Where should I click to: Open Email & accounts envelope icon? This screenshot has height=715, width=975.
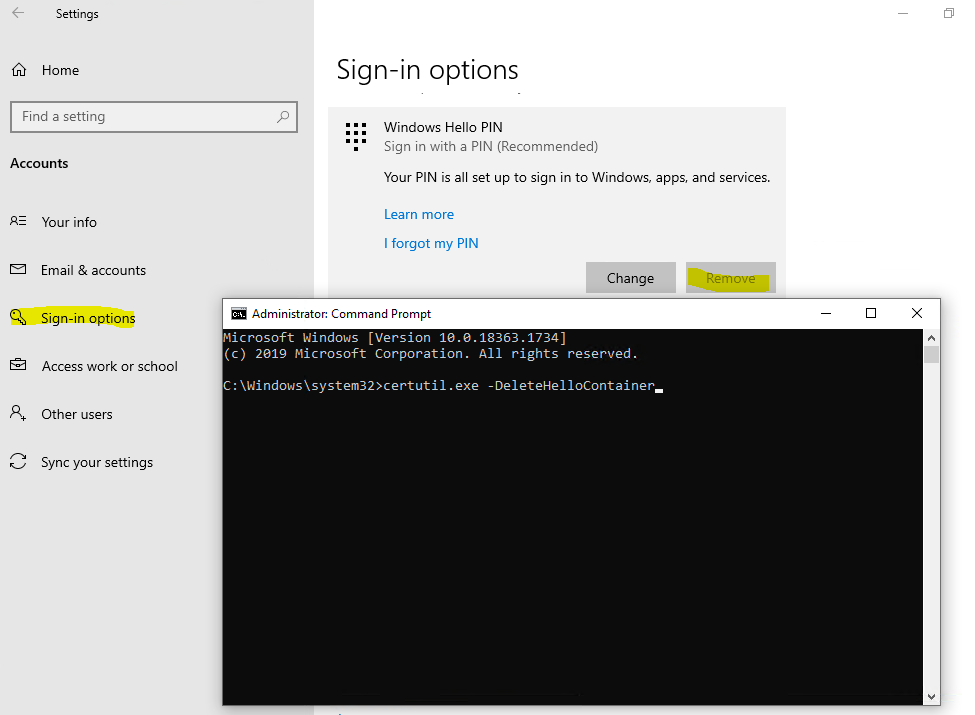click(x=18, y=269)
